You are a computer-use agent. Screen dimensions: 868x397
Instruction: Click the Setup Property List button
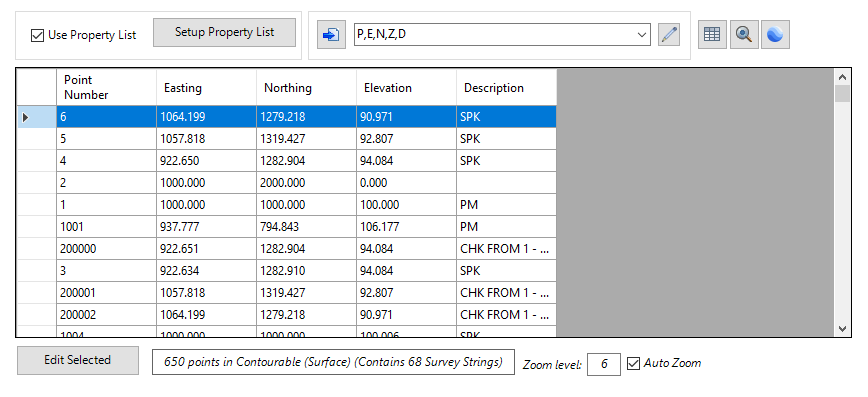tap(224, 32)
